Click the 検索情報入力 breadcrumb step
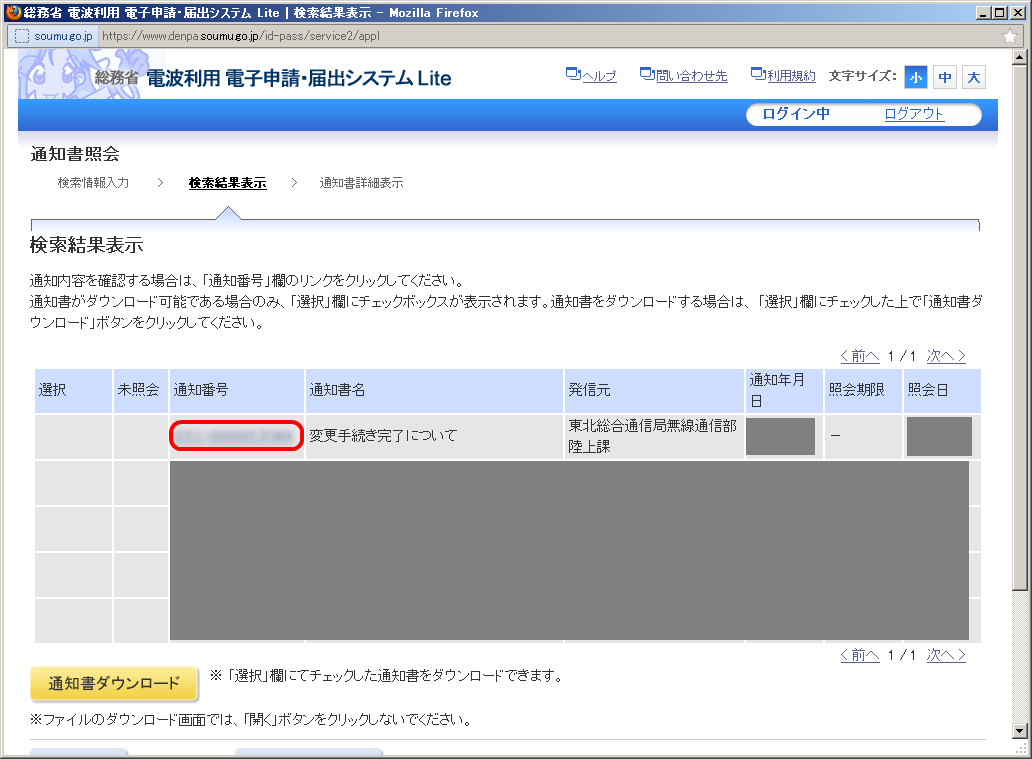Viewport: 1032px width, 759px height. pyautogui.click(x=93, y=183)
